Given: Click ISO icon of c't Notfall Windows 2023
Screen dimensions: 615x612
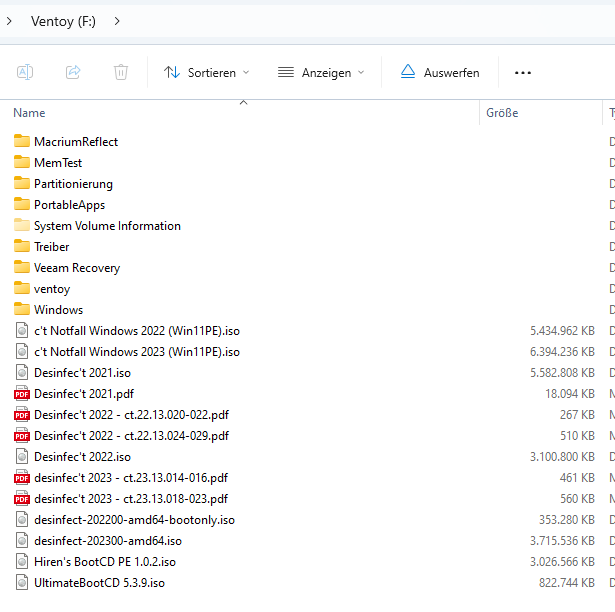Looking at the screenshot, I should (22, 351).
